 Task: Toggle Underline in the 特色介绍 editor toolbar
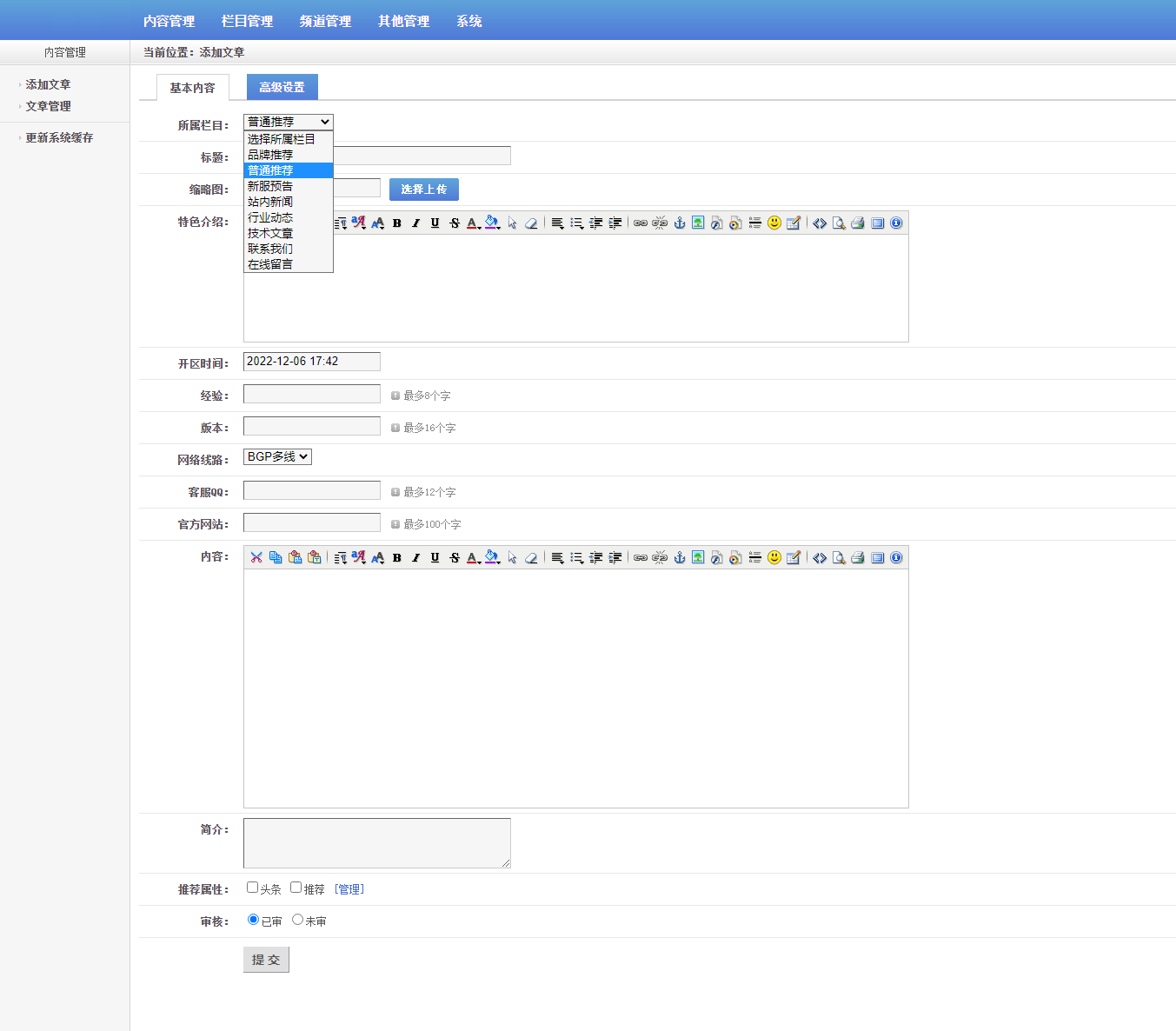coord(435,223)
